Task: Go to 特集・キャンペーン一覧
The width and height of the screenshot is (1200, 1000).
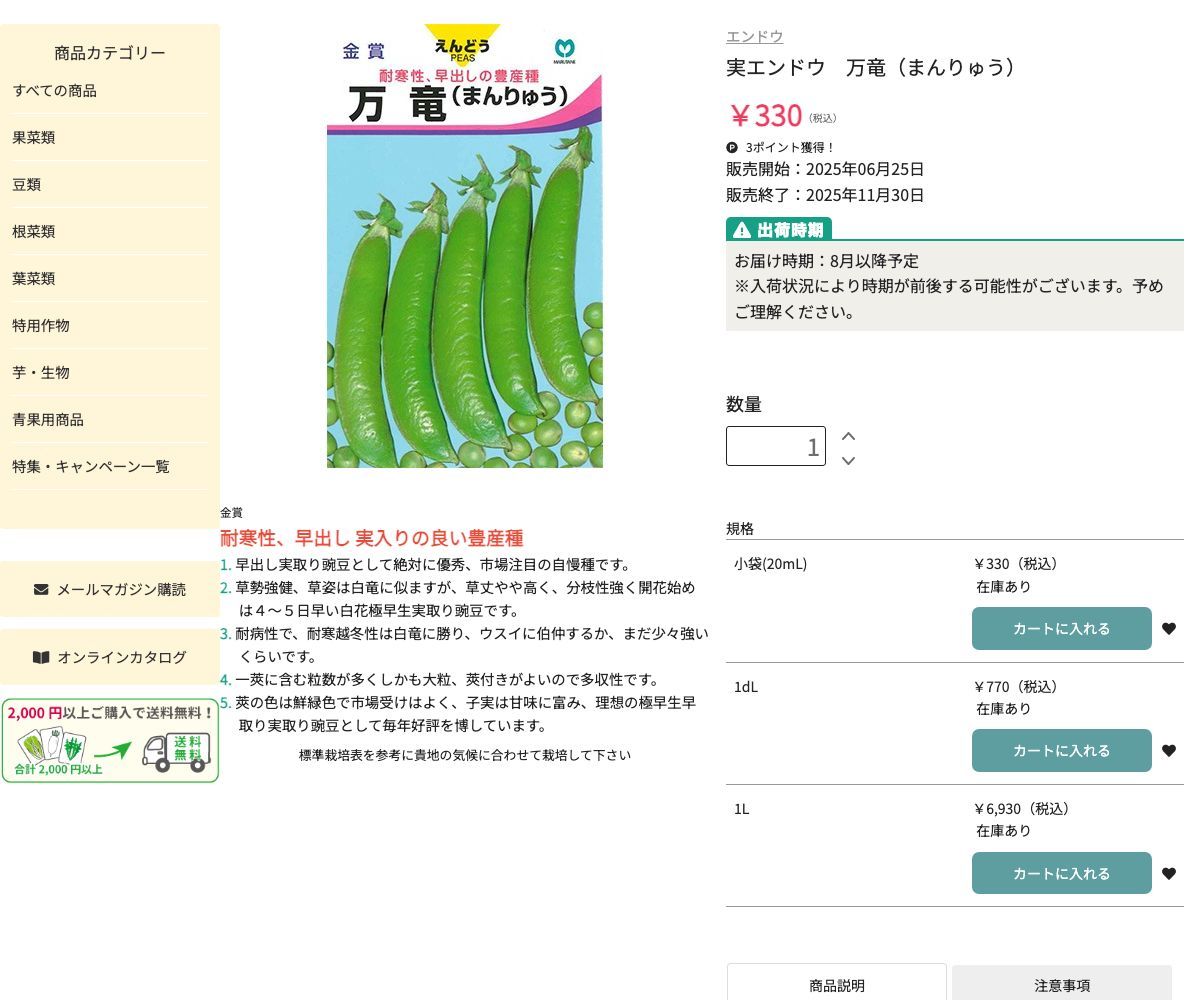Action: point(91,467)
